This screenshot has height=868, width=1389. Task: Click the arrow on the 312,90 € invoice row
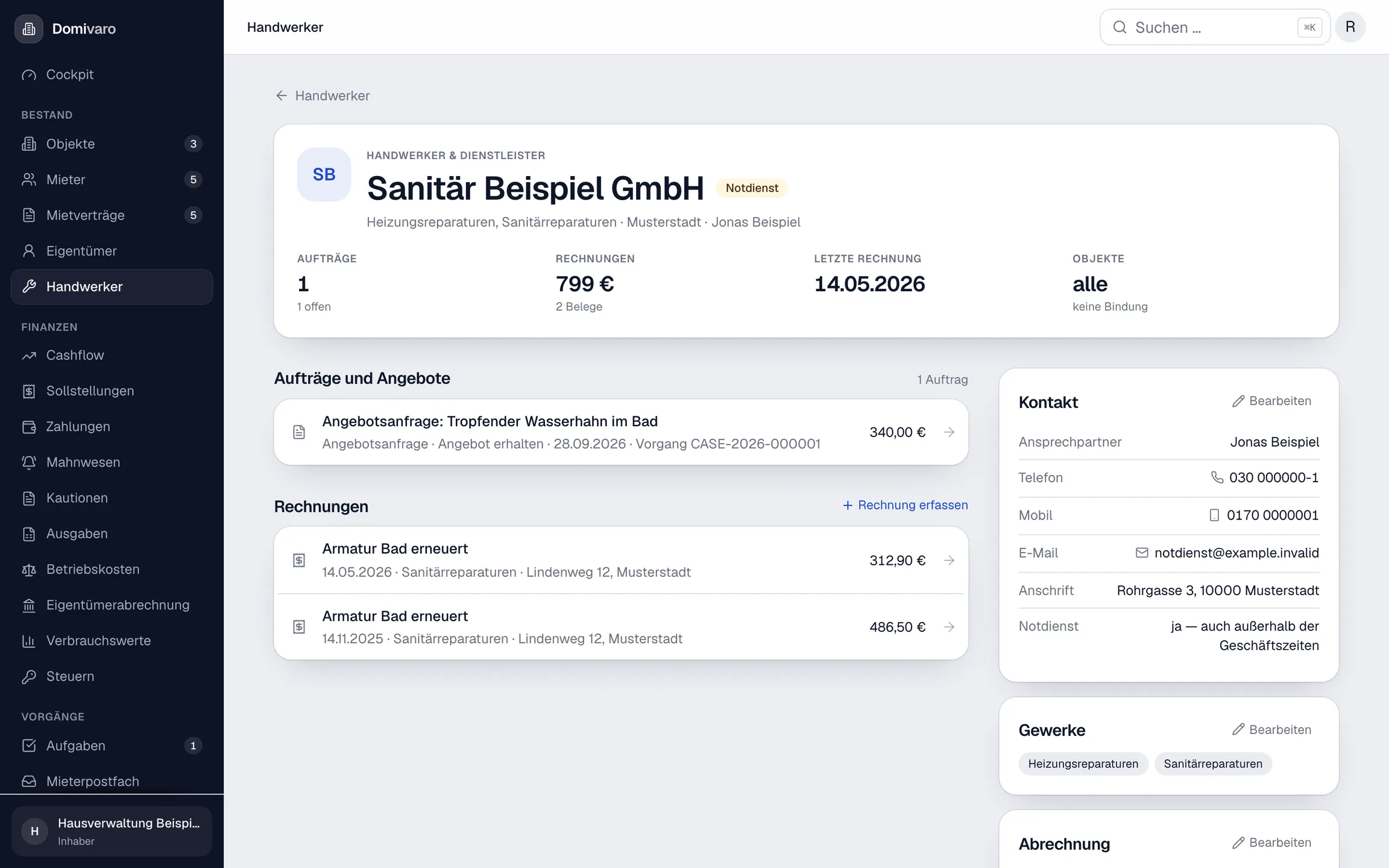(950, 561)
